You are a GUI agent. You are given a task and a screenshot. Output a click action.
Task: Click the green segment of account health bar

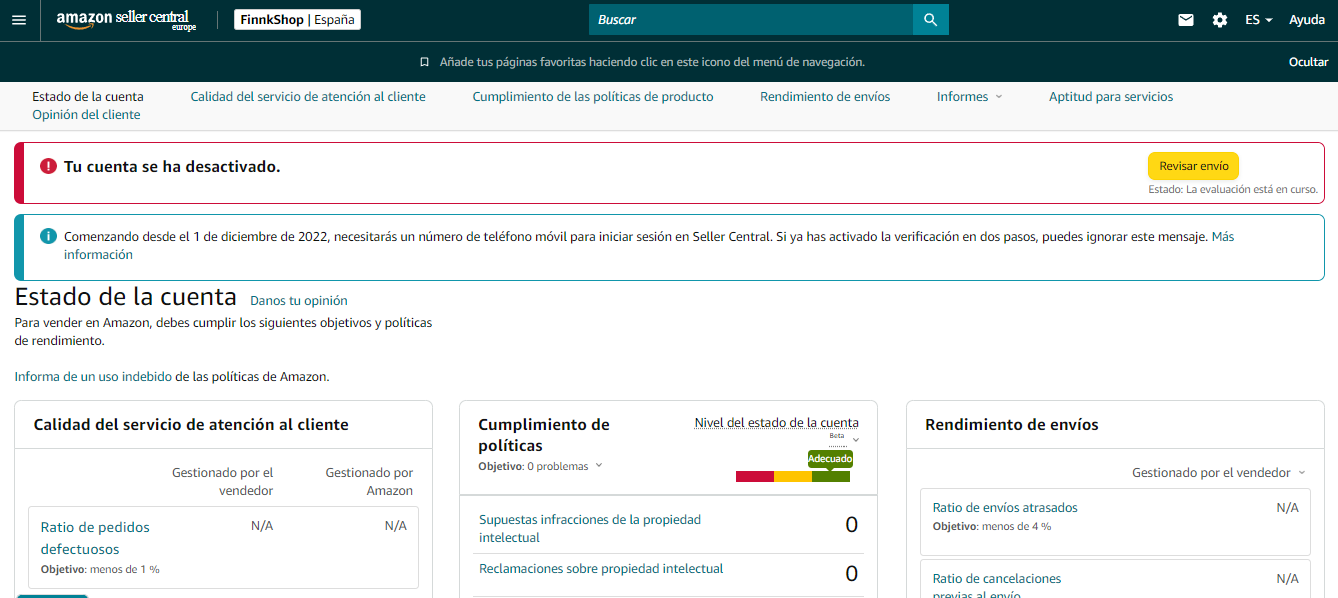(831, 477)
